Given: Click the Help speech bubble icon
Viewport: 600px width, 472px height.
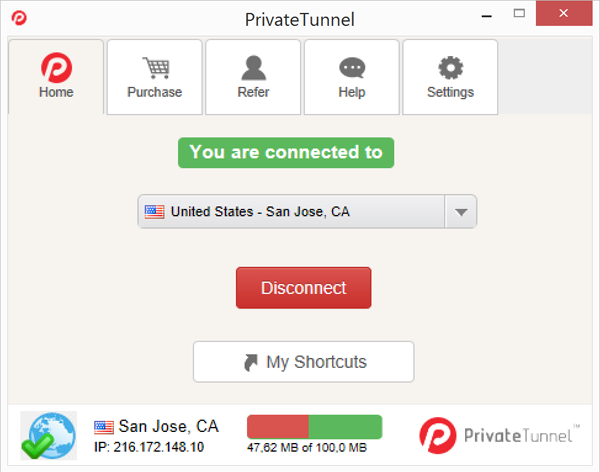Looking at the screenshot, I should [352, 67].
